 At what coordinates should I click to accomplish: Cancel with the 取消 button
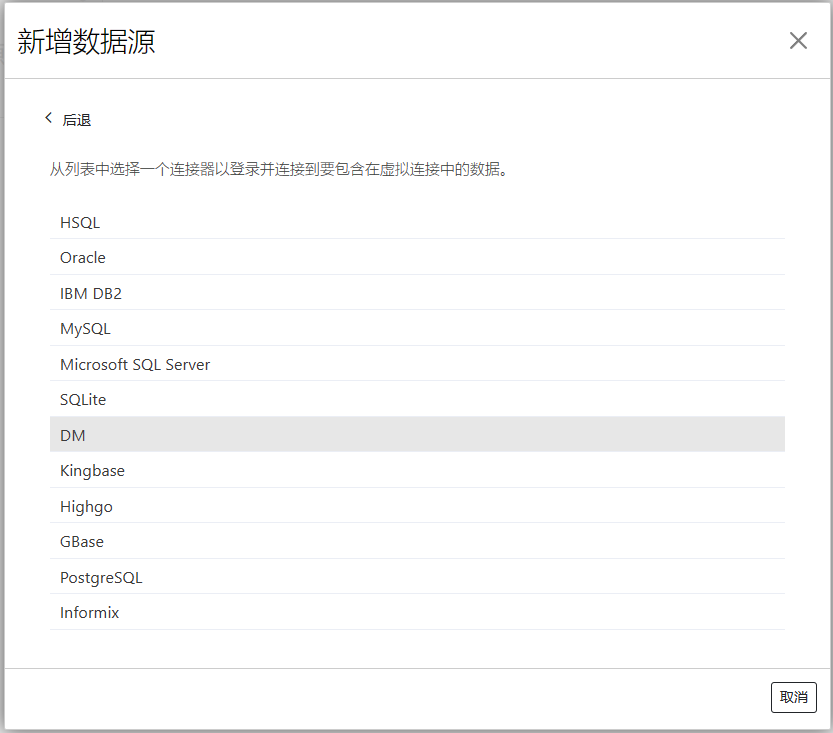(x=793, y=697)
